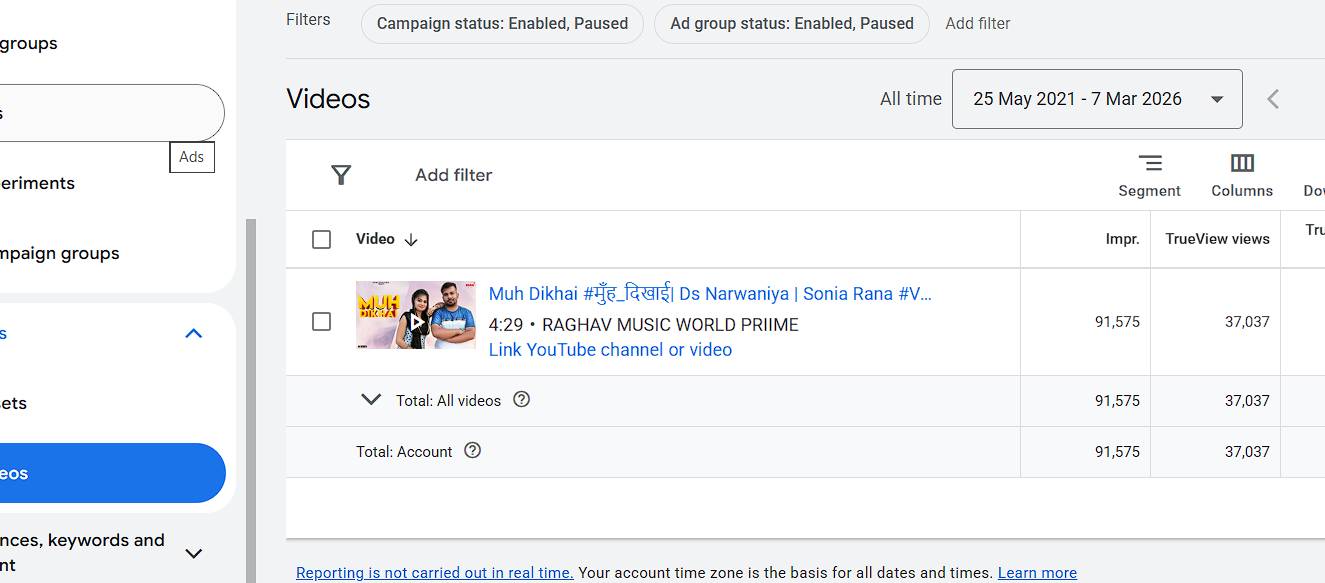Open Campaign groups in sidebar
Image resolution: width=1325 pixels, height=583 pixels.
[x=60, y=254]
